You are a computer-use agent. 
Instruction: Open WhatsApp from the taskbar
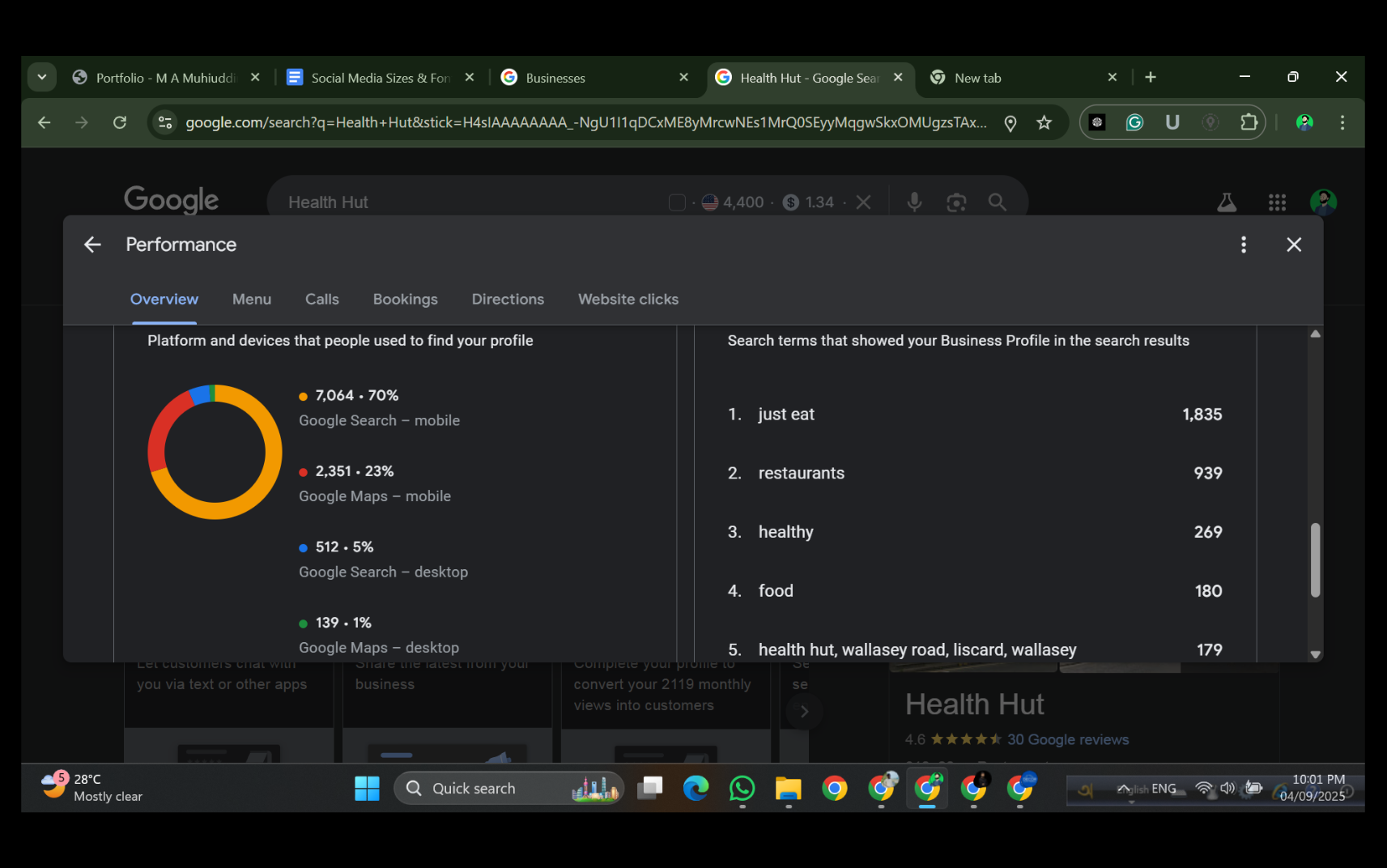(x=742, y=788)
